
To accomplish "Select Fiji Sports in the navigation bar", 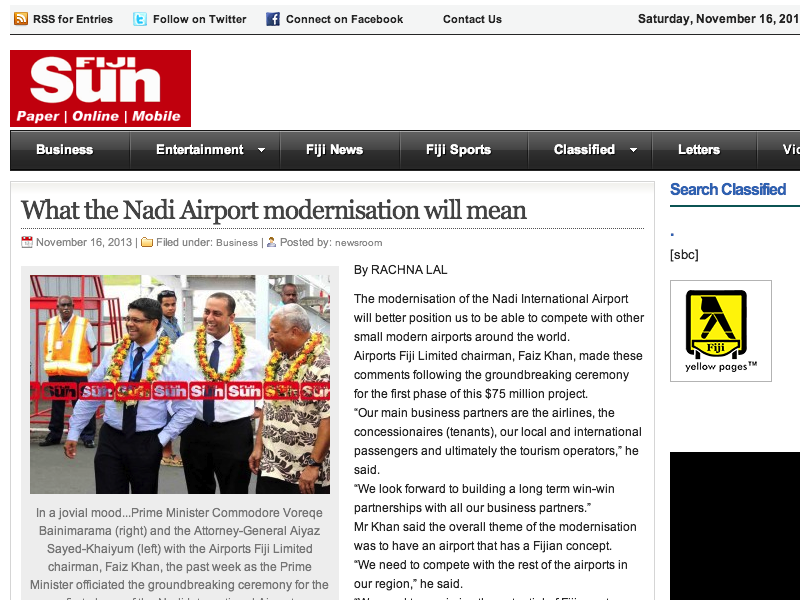I will (x=458, y=149).
